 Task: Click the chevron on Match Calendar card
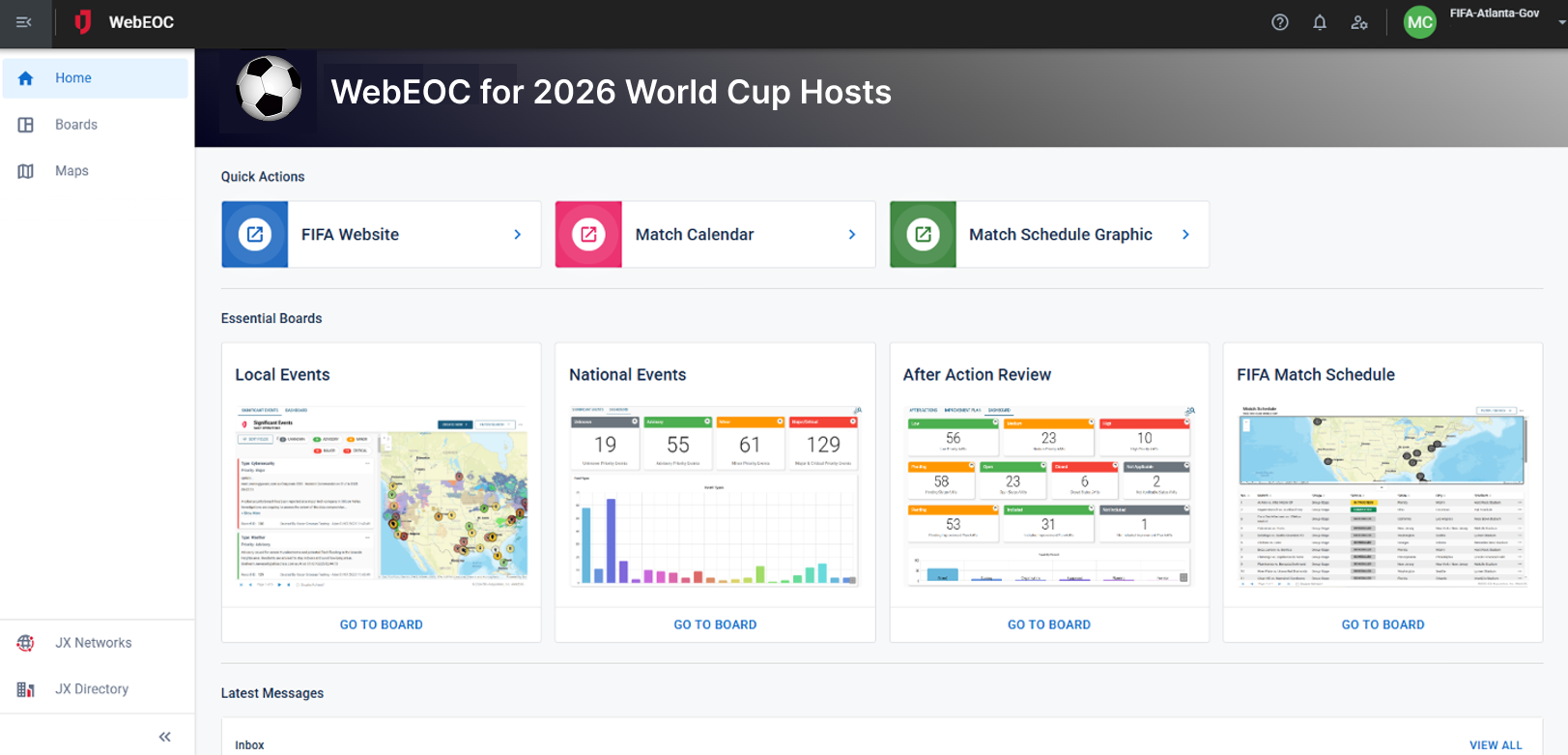[x=852, y=234]
